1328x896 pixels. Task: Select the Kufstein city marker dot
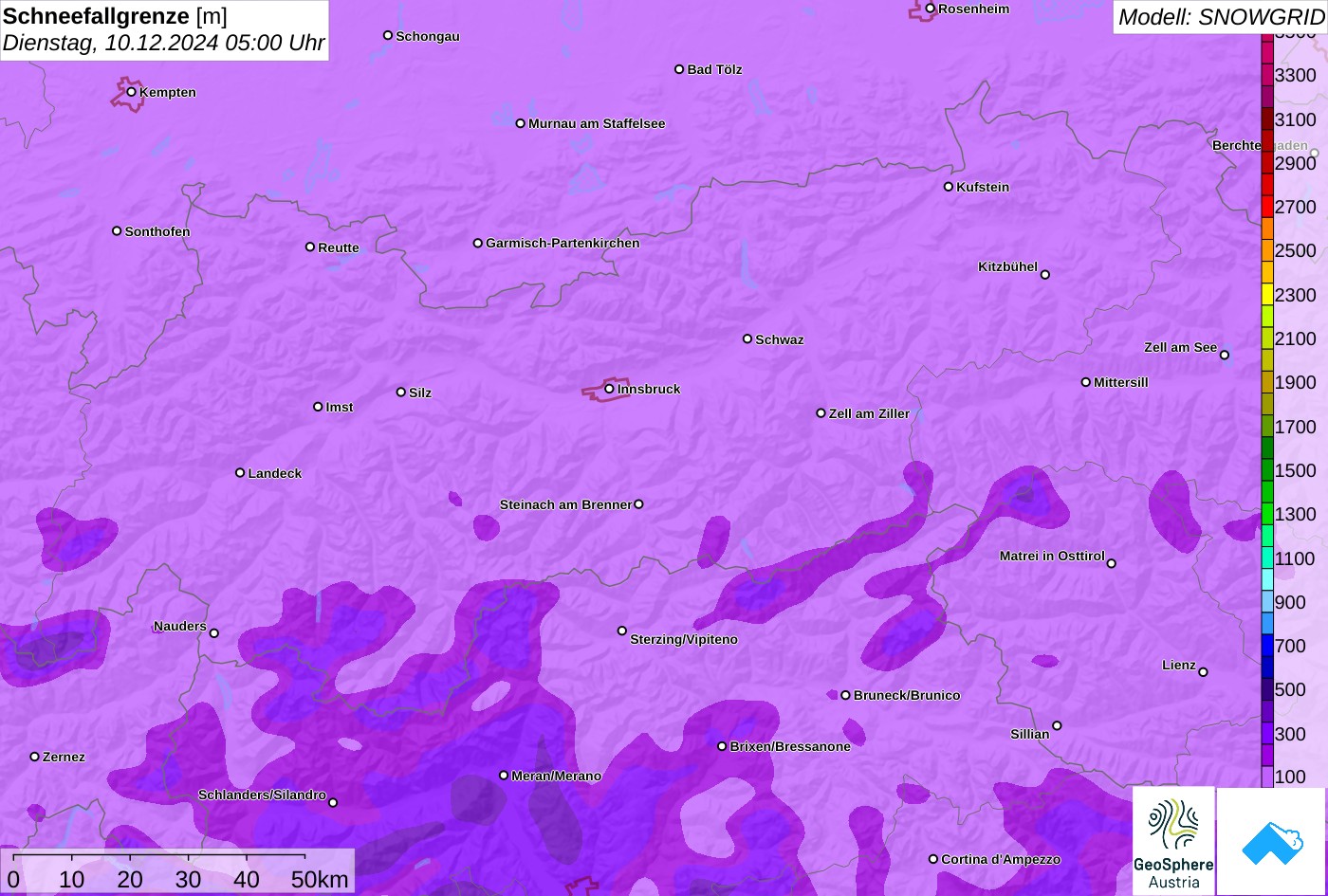[x=949, y=187]
